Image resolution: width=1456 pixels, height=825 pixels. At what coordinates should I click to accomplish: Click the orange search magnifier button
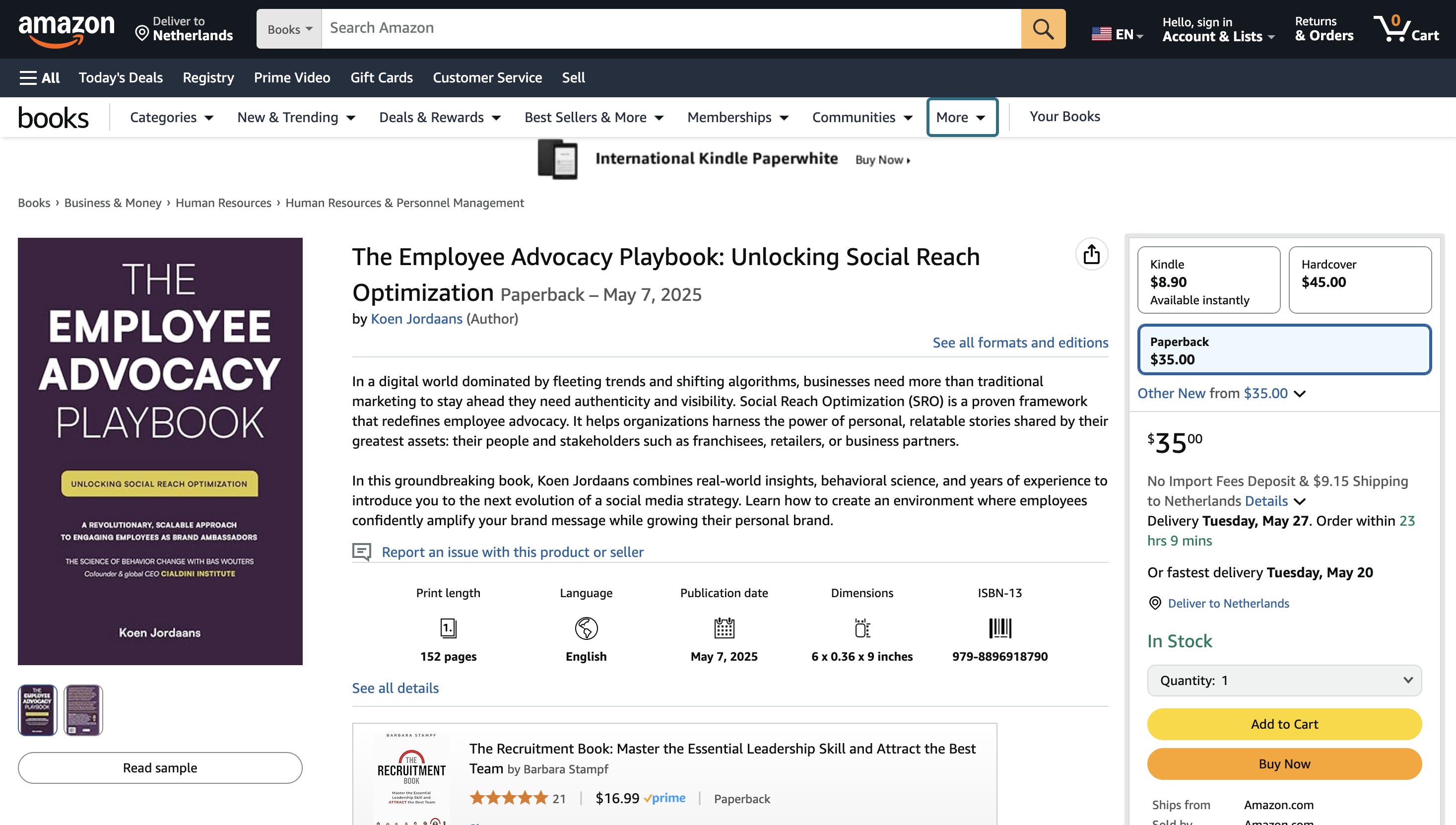click(x=1043, y=29)
